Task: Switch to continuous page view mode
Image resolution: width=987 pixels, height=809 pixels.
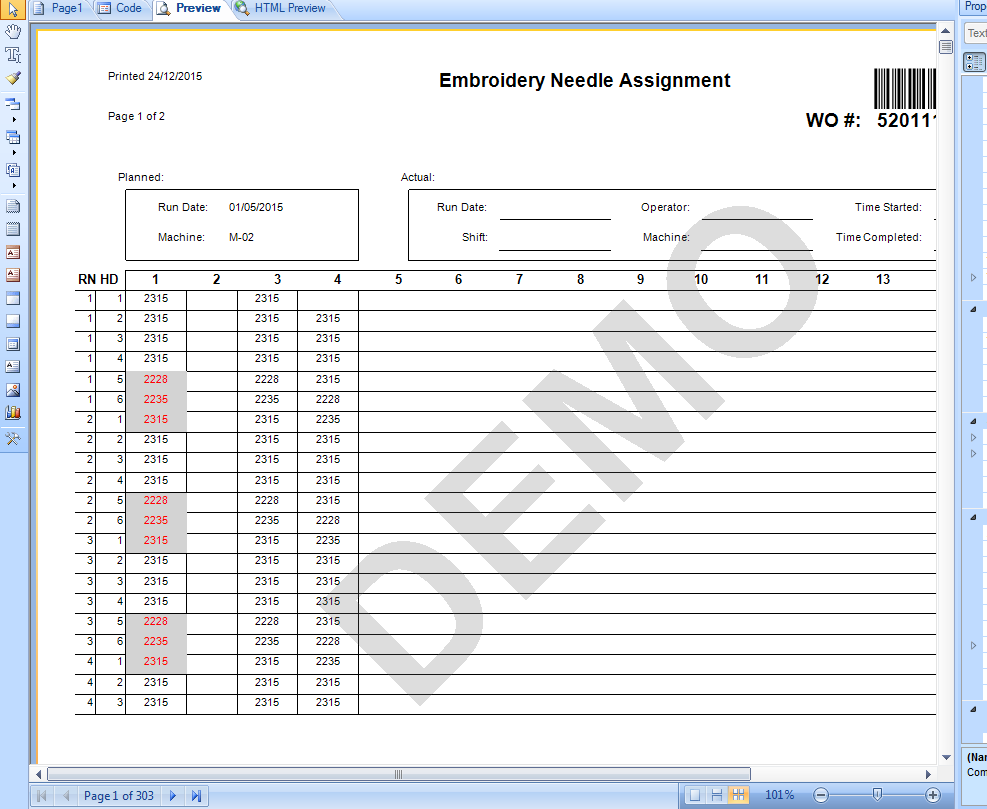Action: point(716,795)
